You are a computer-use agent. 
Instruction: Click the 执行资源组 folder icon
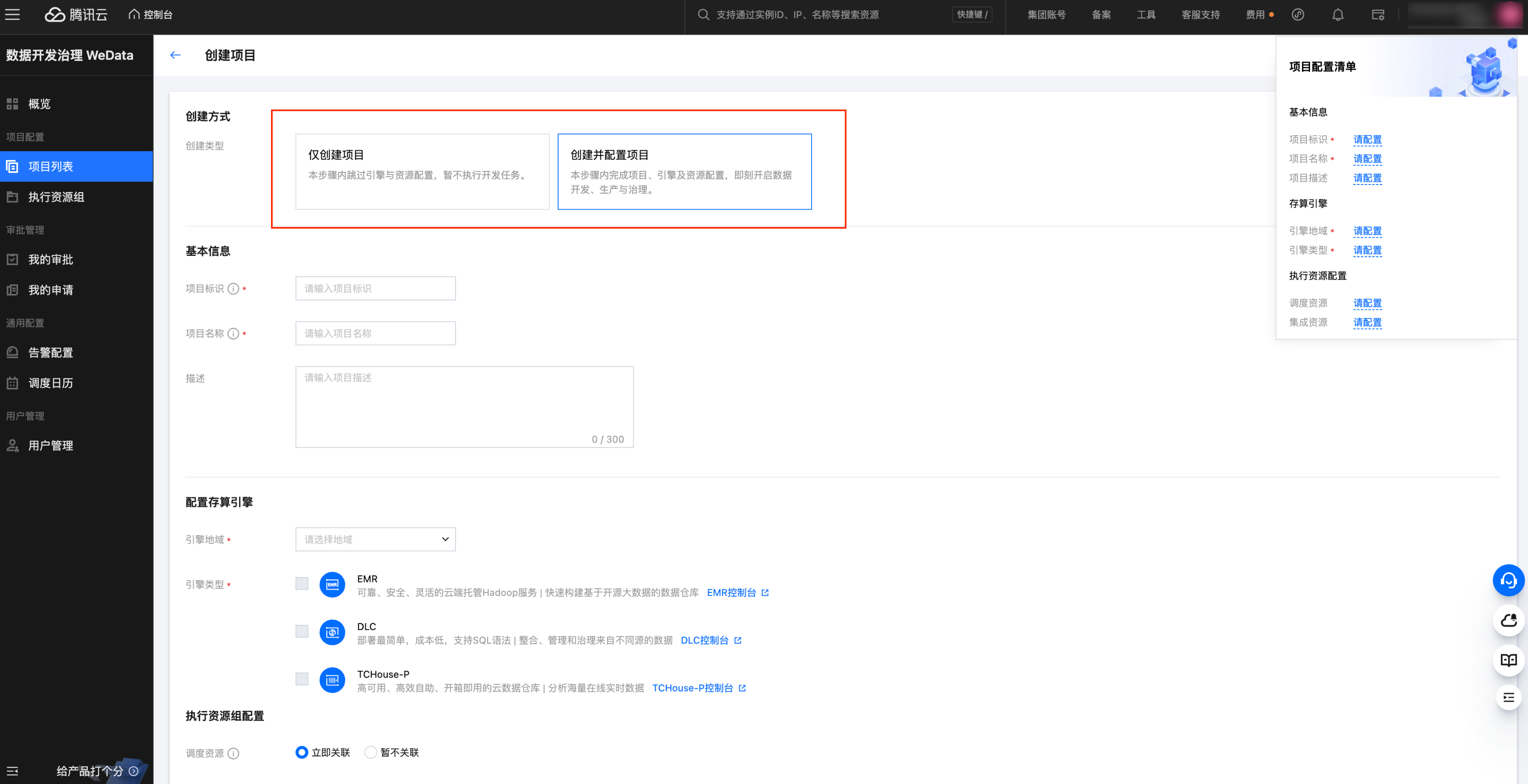click(12, 197)
